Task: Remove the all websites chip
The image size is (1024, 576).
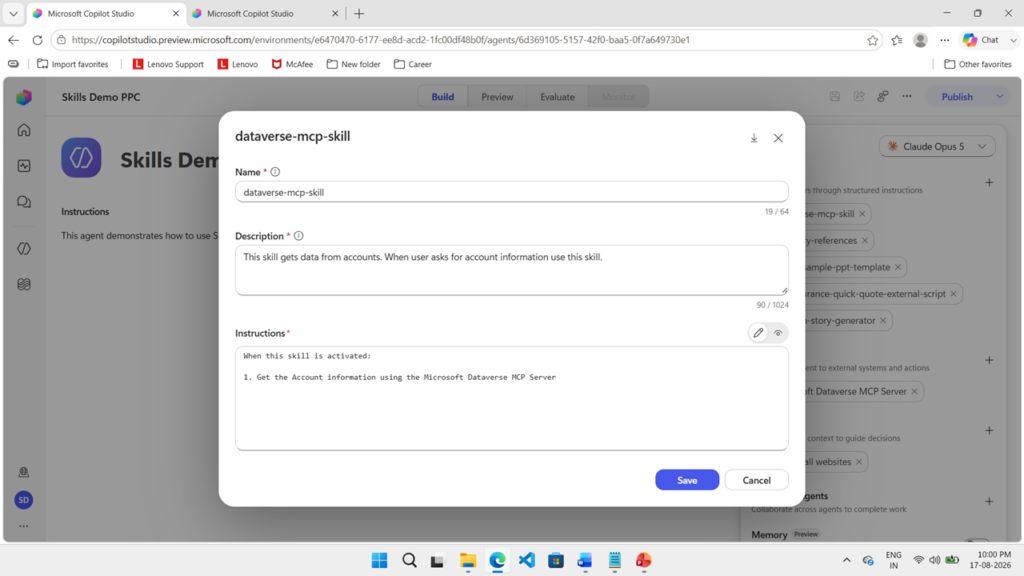Action: pyautogui.click(x=859, y=462)
